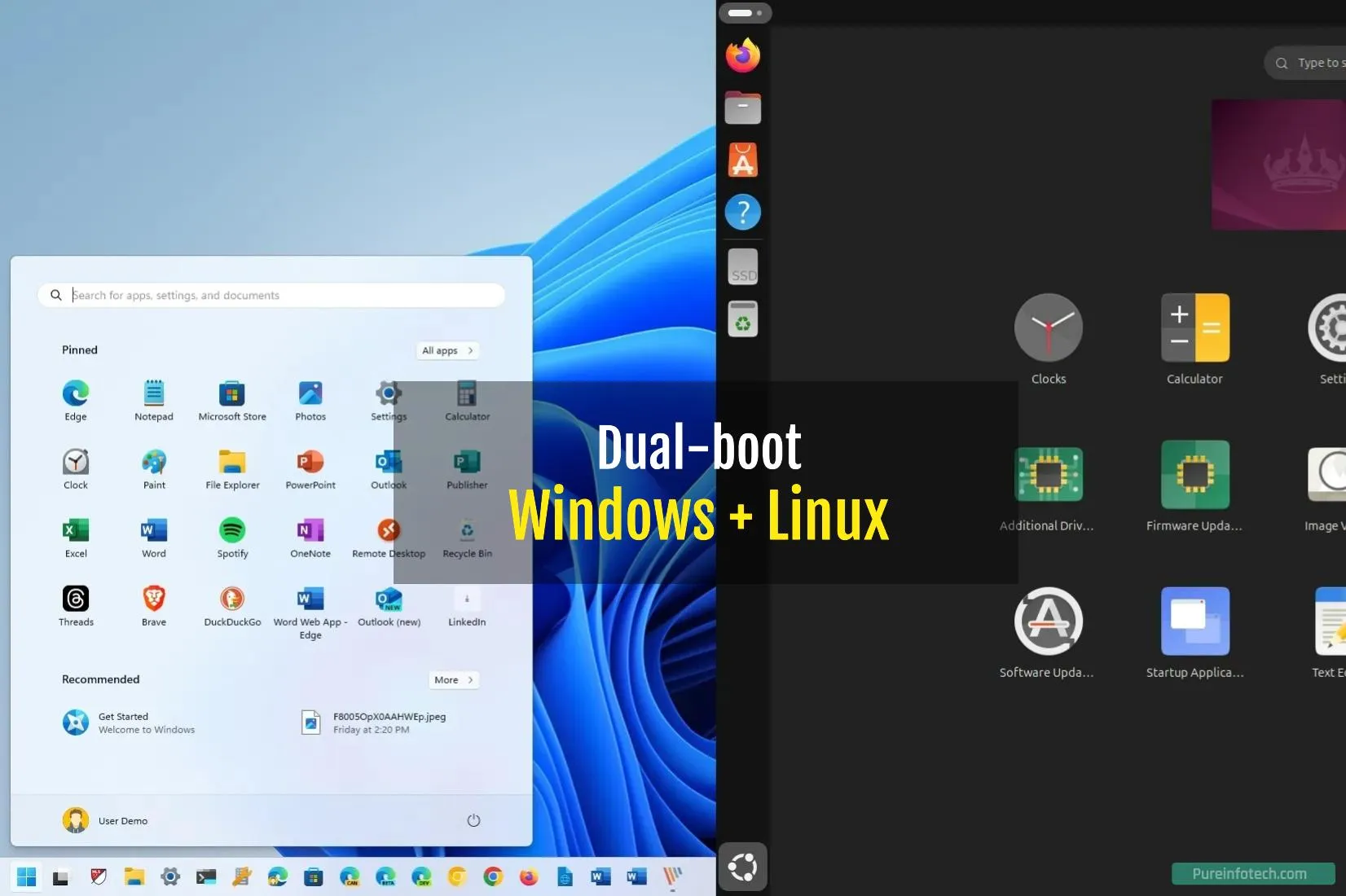Launch Additional Drivers from the app grid
Screen dimensions: 1346x896
[1048, 474]
